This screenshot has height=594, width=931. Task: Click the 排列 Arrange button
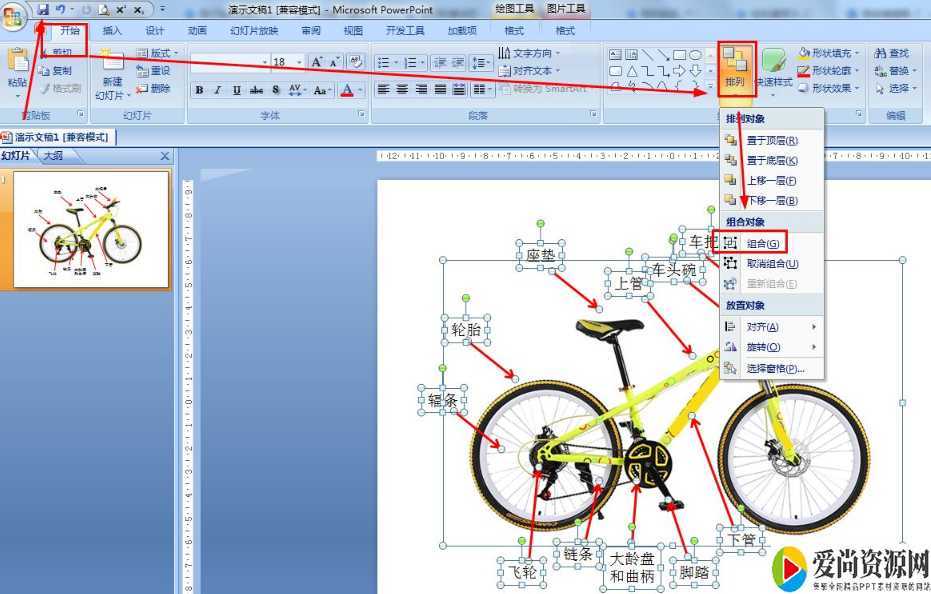point(736,68)
